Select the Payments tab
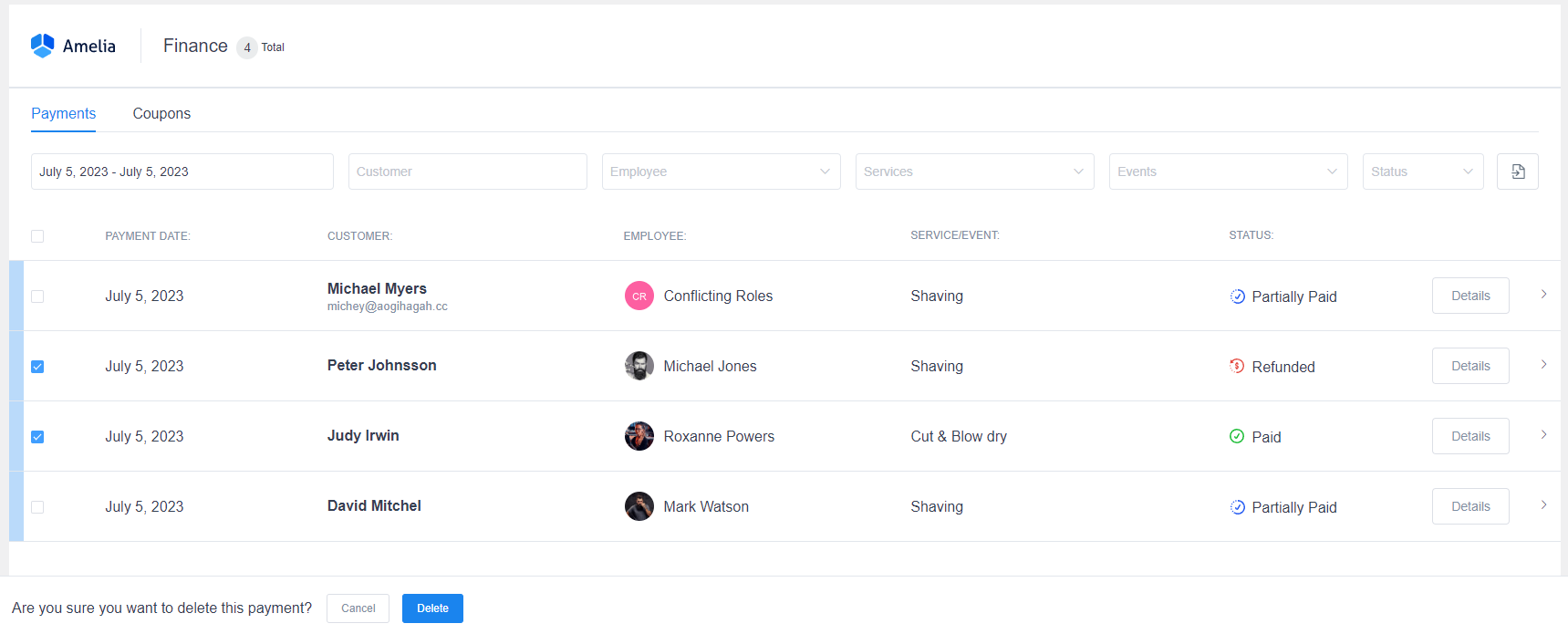Image resolution: width=1568 pixels, height=634 pixels. (63, 113)
